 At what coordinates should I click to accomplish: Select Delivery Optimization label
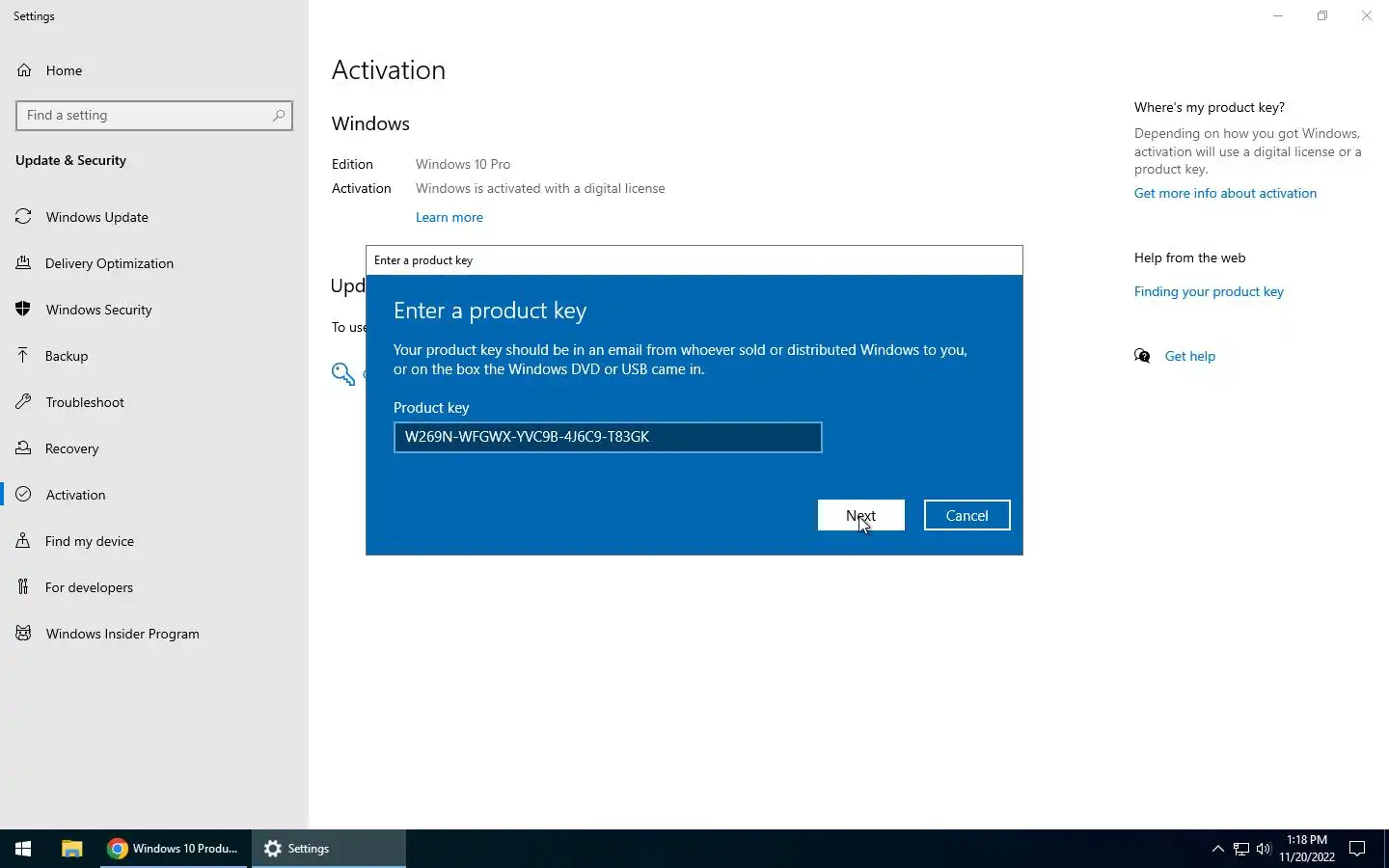click(110, 263)
